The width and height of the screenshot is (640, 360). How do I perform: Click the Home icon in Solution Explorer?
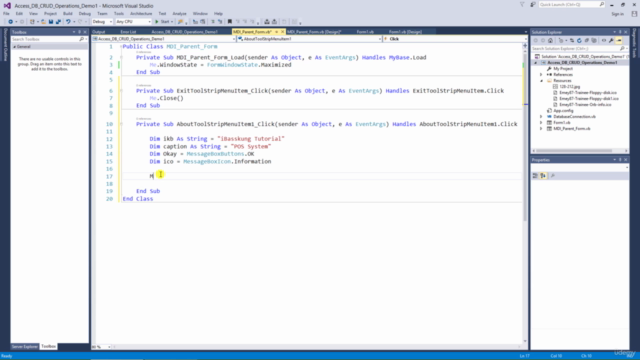coord(550,40)
